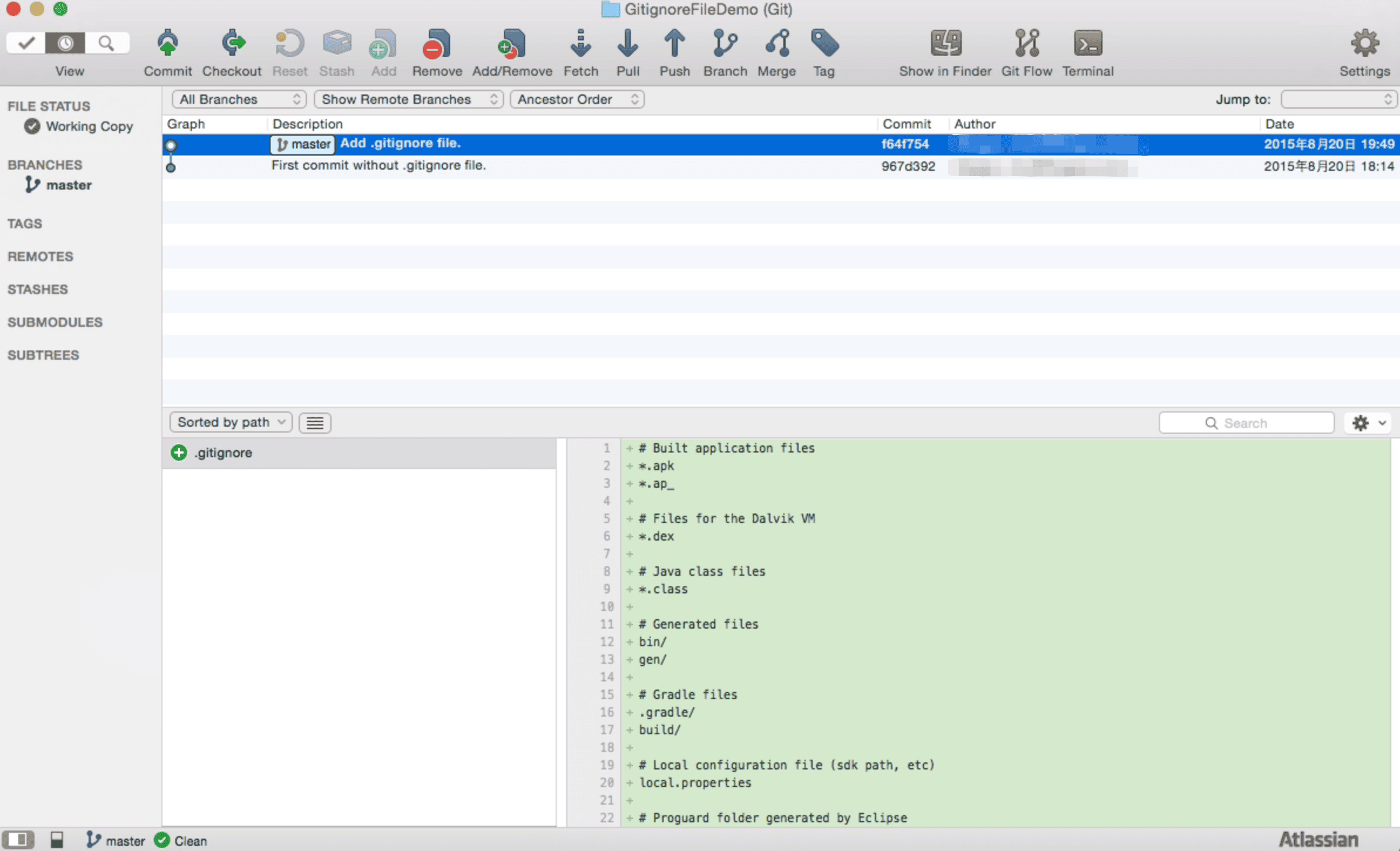The image size is (1400, 851).
Task: Click the diff line '# Gradle files'
Action: coord(688,695)
